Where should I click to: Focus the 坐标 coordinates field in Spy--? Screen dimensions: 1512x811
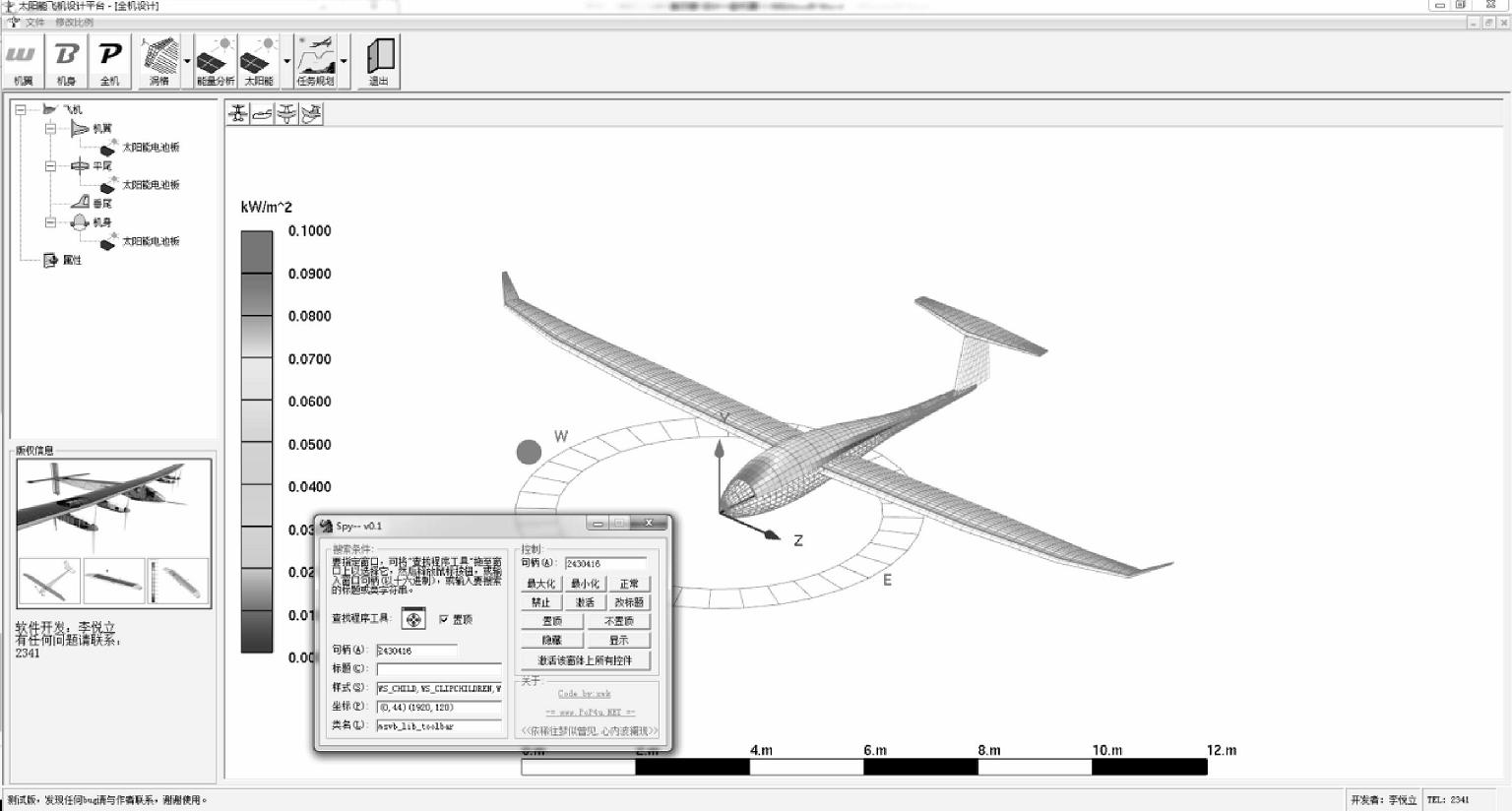coord(439,707)
